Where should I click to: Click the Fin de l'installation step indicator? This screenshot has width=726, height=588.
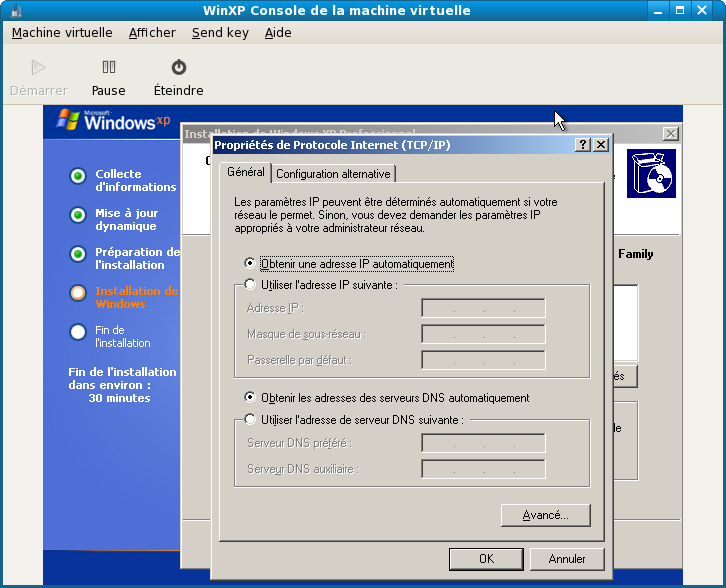(x=78, y=332)
